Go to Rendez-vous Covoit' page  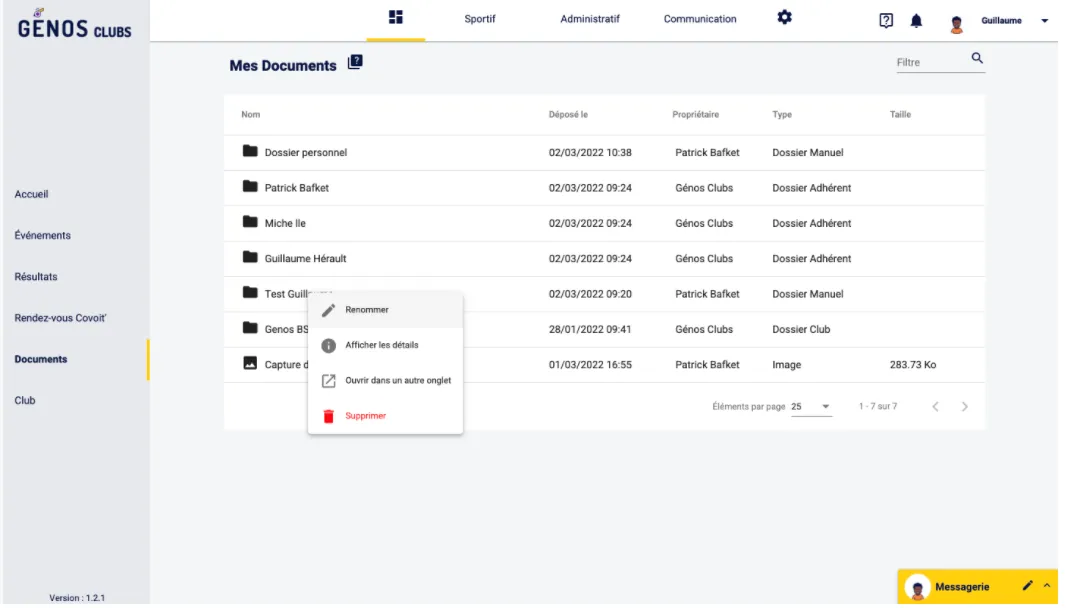[60, 318]
